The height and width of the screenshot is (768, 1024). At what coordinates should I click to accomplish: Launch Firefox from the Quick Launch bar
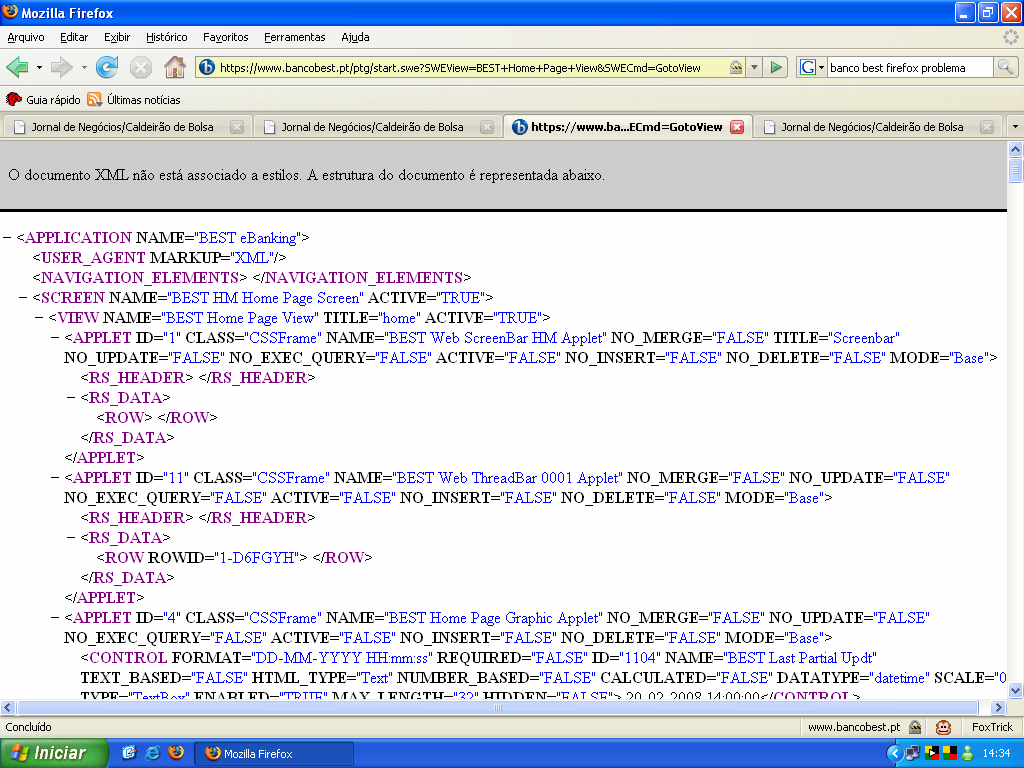[x=176, y=753]
